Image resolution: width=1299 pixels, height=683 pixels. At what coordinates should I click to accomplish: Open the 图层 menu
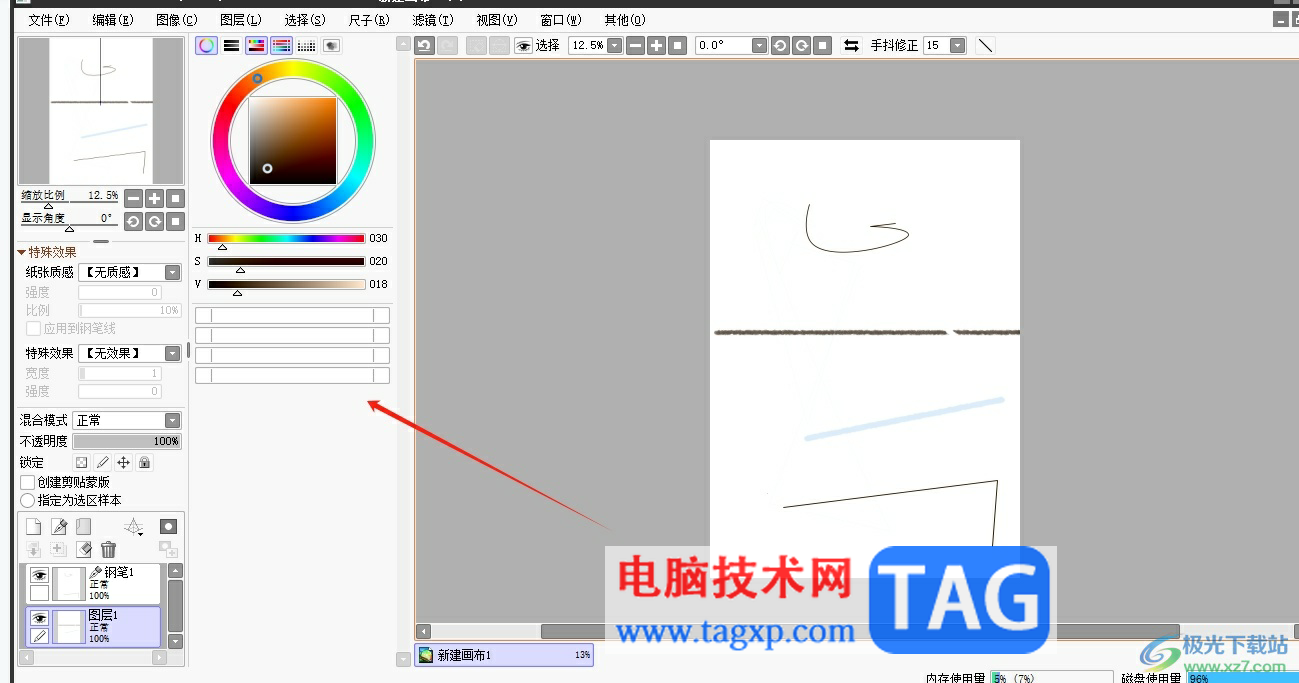click(240, 19)
